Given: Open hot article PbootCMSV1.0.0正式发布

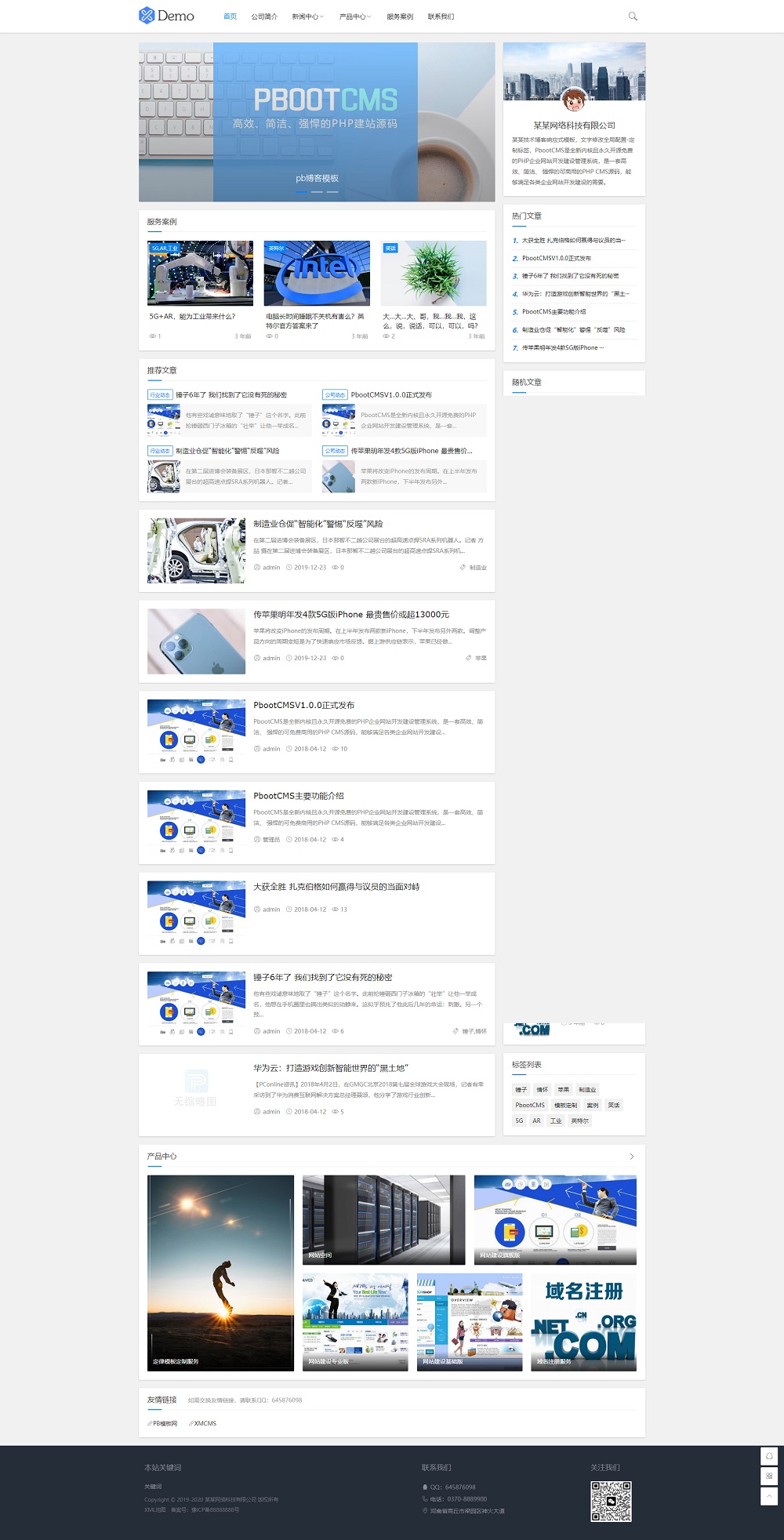Looking at the screenshot, I should pos(557,258).
